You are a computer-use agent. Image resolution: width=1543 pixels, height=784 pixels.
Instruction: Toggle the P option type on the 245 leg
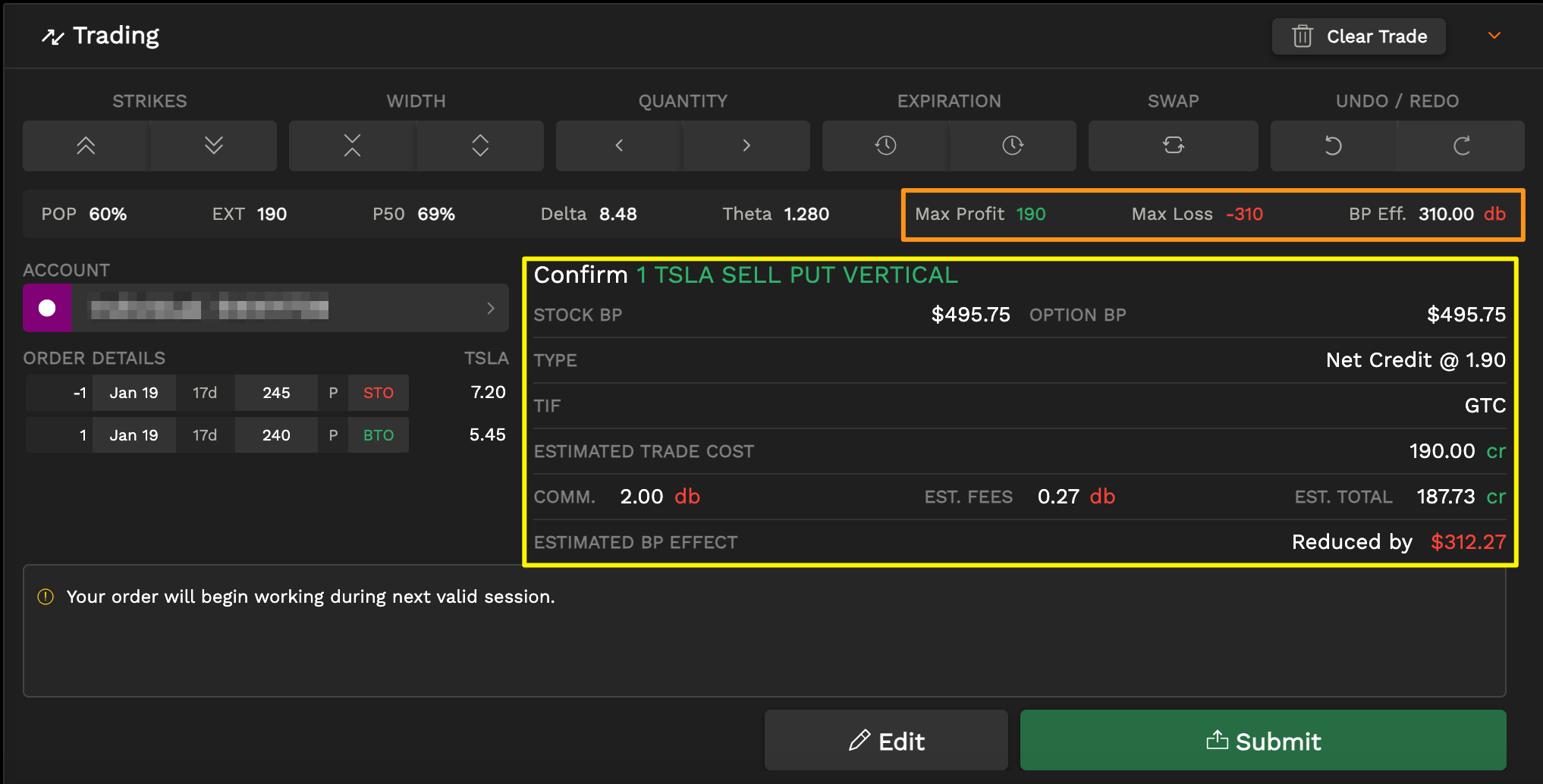(332, 393)
